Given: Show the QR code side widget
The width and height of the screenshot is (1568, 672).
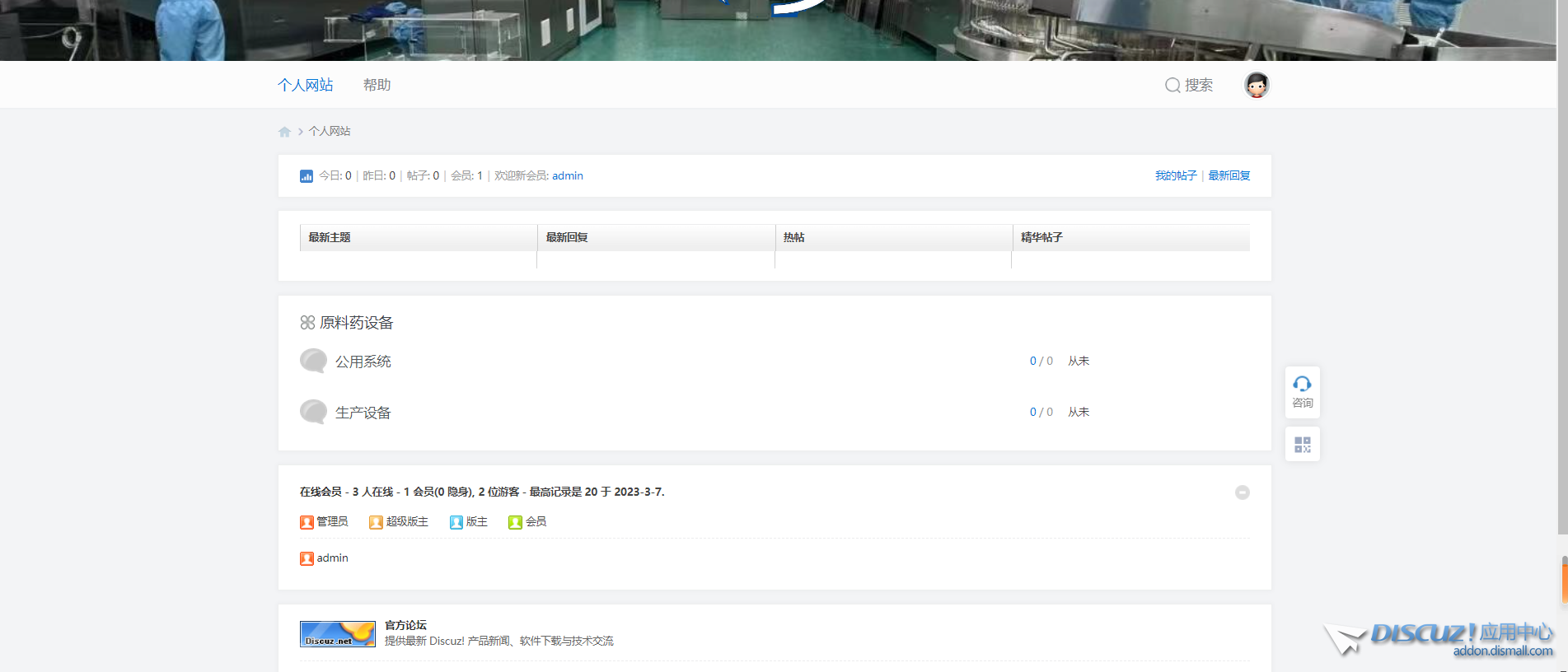Looking at the screenshot, I should pyautogui.click(x=1302, y=445).
